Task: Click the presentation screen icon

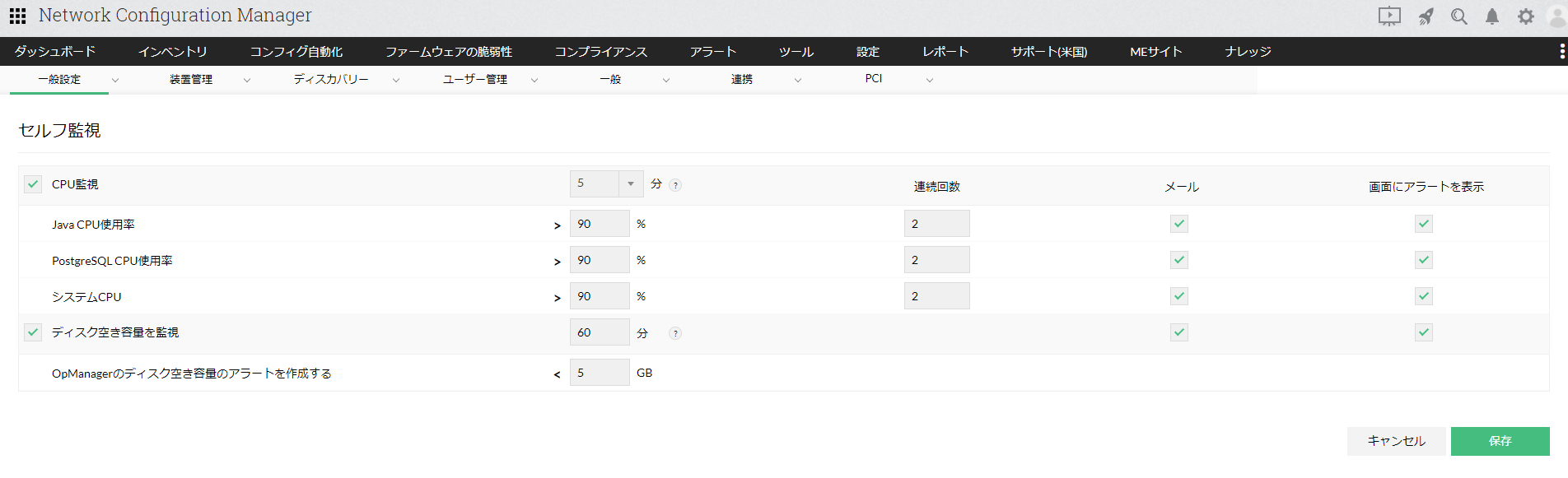Action: tap(1389, 16)
